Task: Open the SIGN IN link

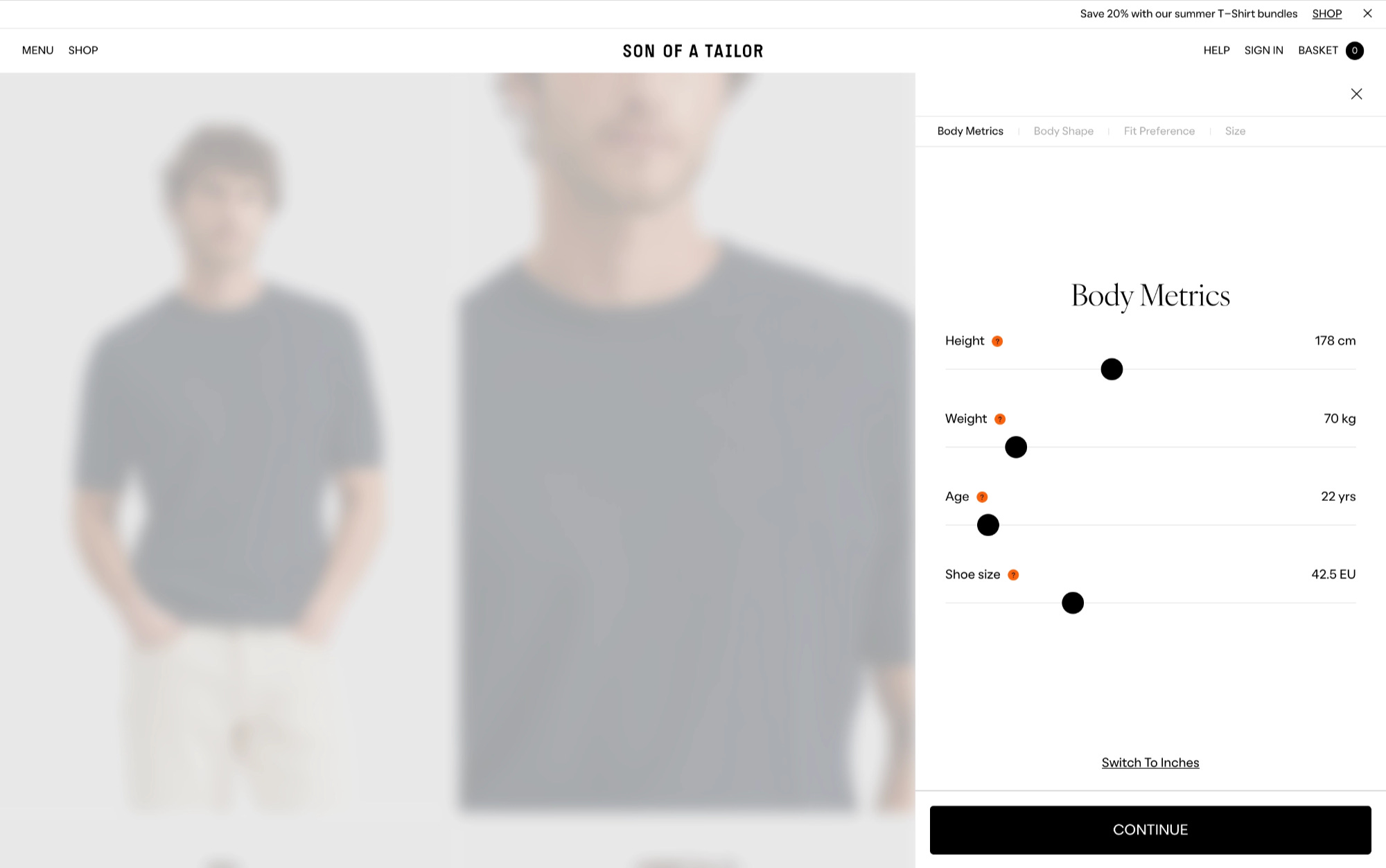Action: (x=1263, y=51)
